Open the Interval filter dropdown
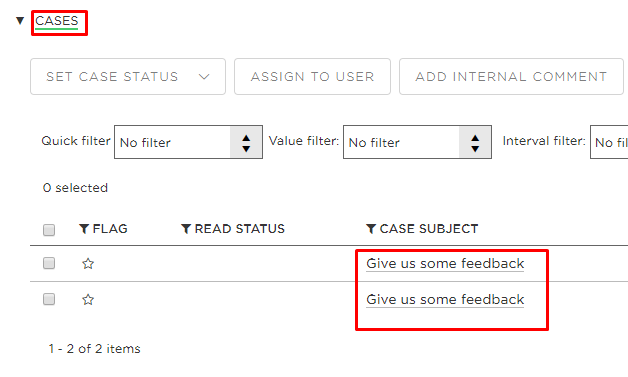The height and width of the screenshot is (377, 628). pyautogui.click(x=609, y=142)
